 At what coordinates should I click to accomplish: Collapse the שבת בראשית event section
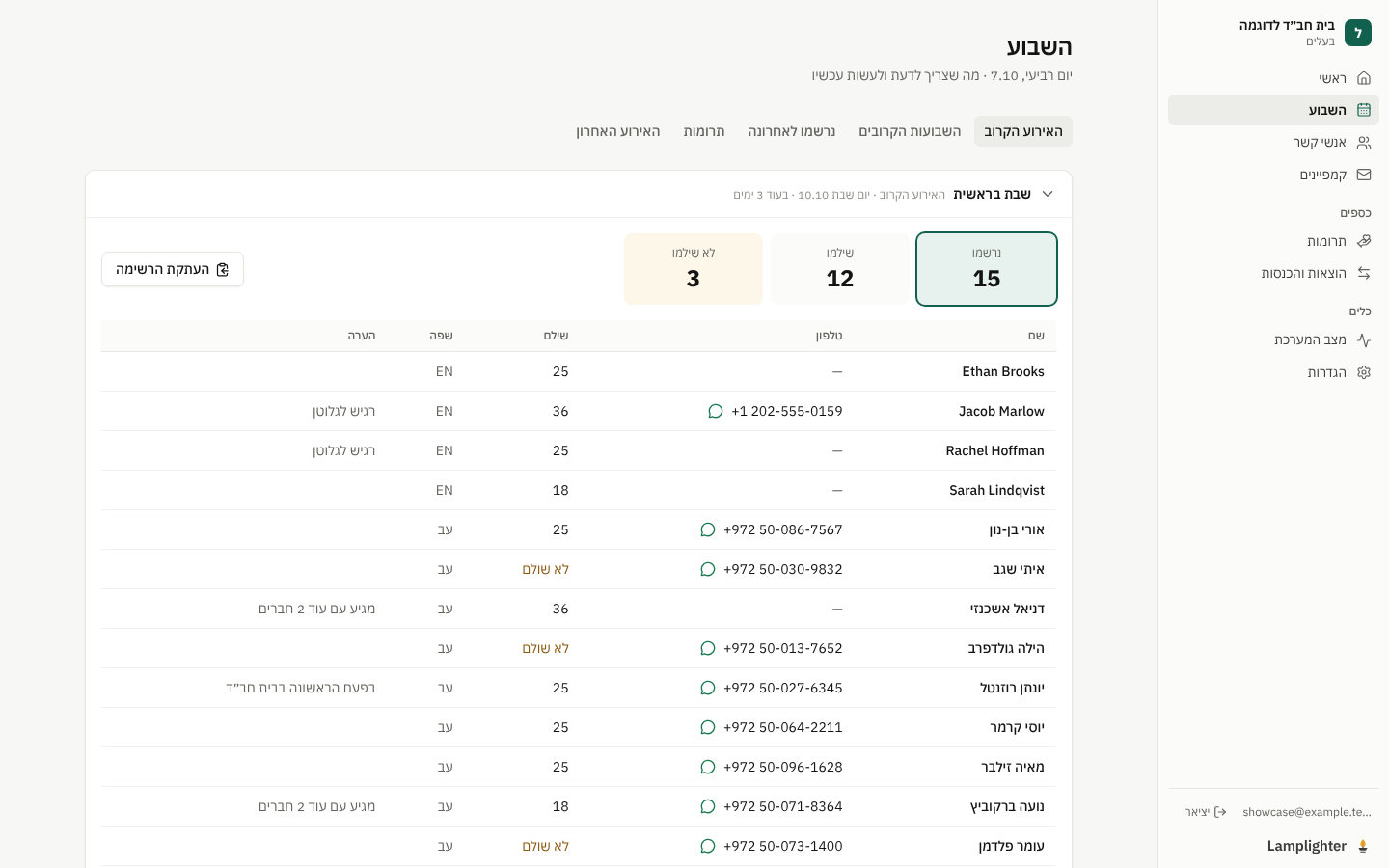[1048, 194]
